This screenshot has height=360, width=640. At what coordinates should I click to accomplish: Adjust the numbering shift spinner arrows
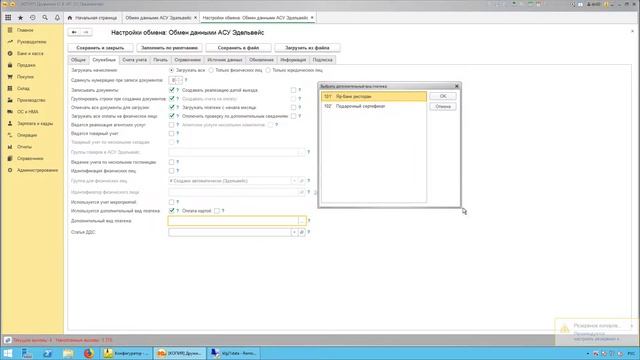[x=180, y=80]
